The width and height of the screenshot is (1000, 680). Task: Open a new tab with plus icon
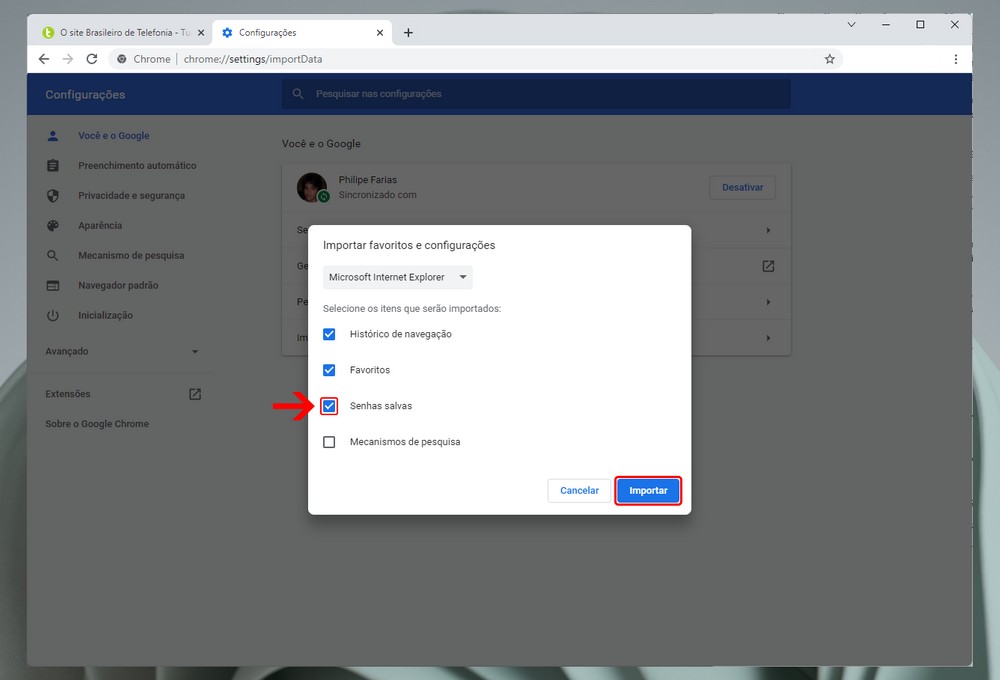coord(408,33)
